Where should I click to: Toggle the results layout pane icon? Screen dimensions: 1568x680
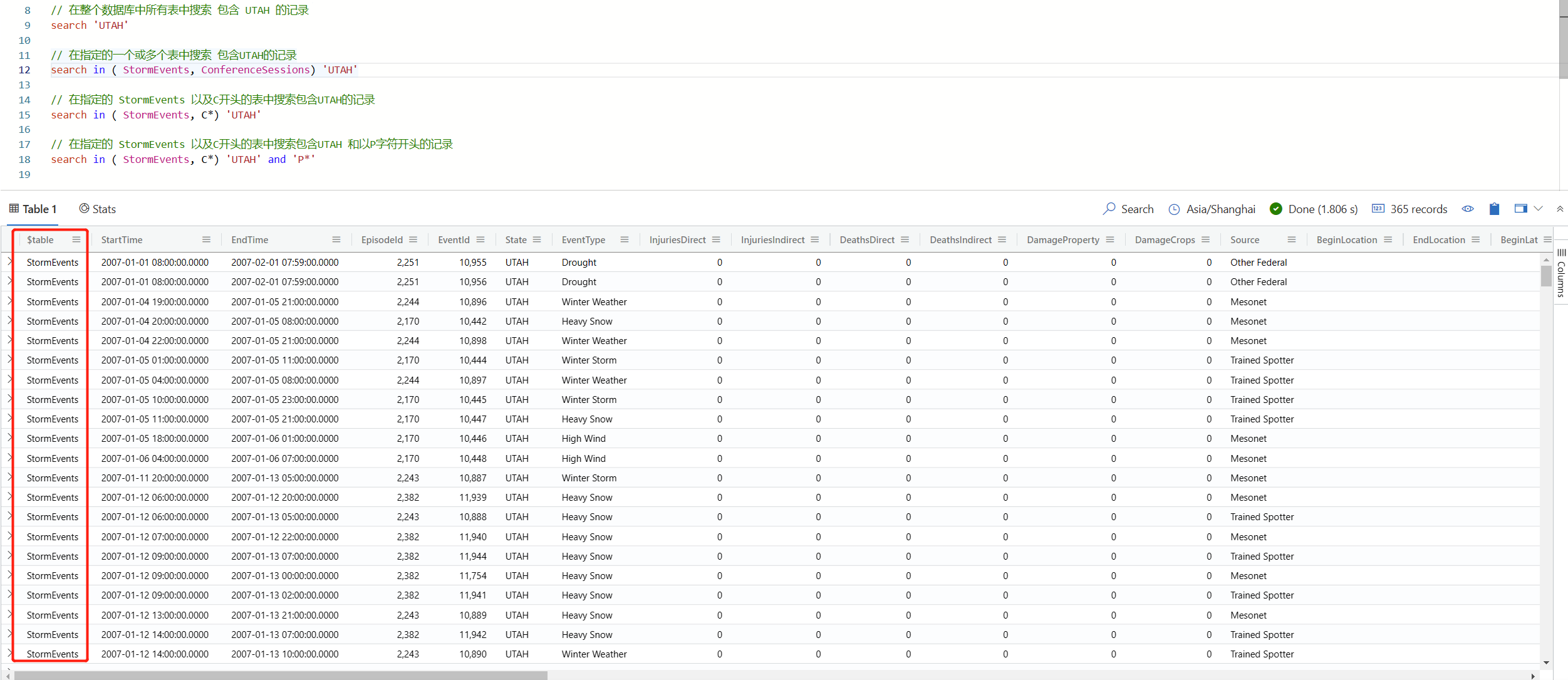pyautogui.click(x=1520, y=209)
